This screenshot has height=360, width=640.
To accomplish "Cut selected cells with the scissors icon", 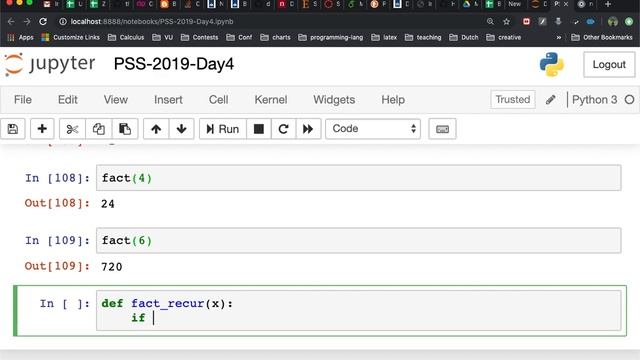I will [x=72, y=129].
